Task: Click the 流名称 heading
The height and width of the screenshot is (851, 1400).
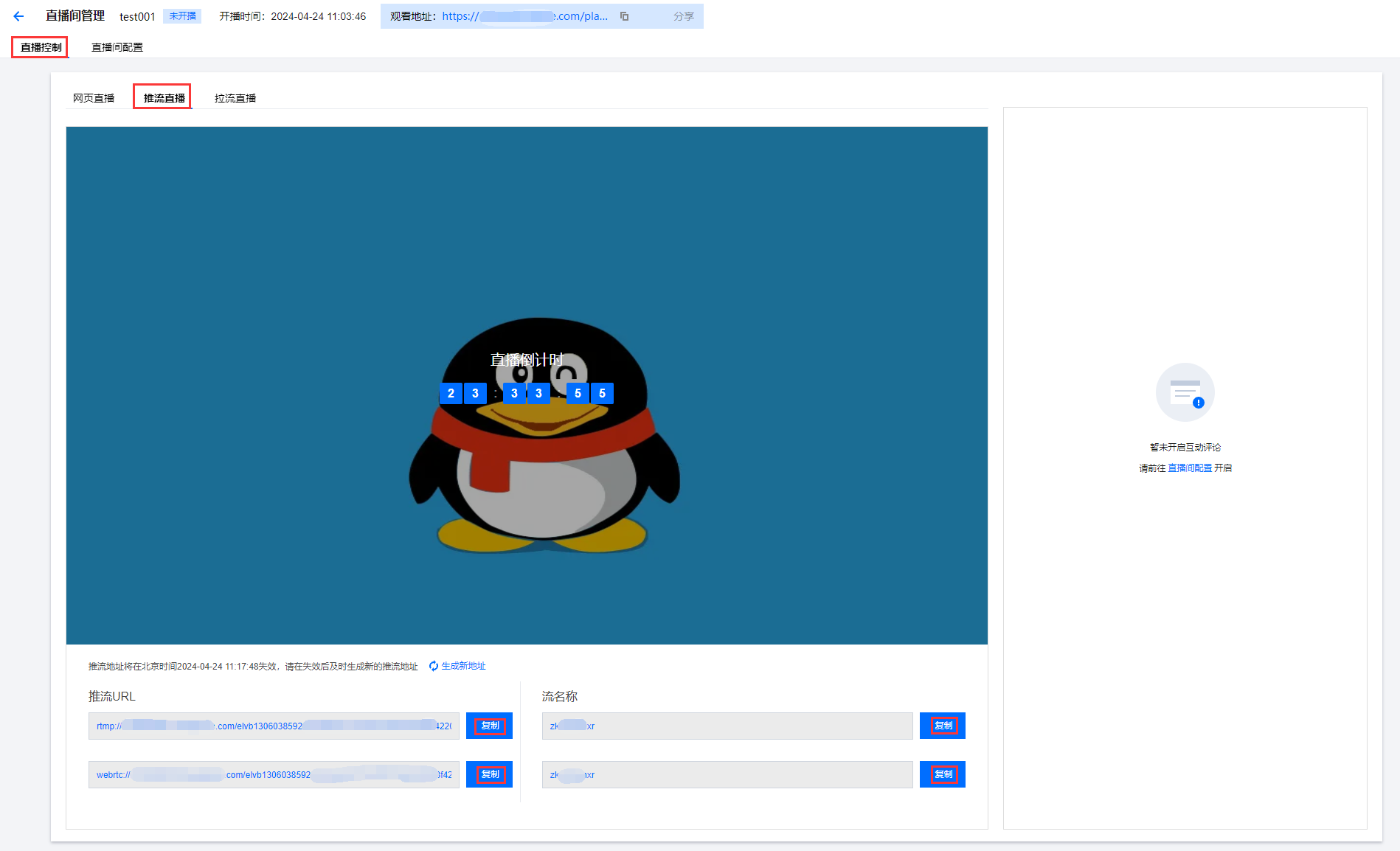Action: [x=560, y=696]
